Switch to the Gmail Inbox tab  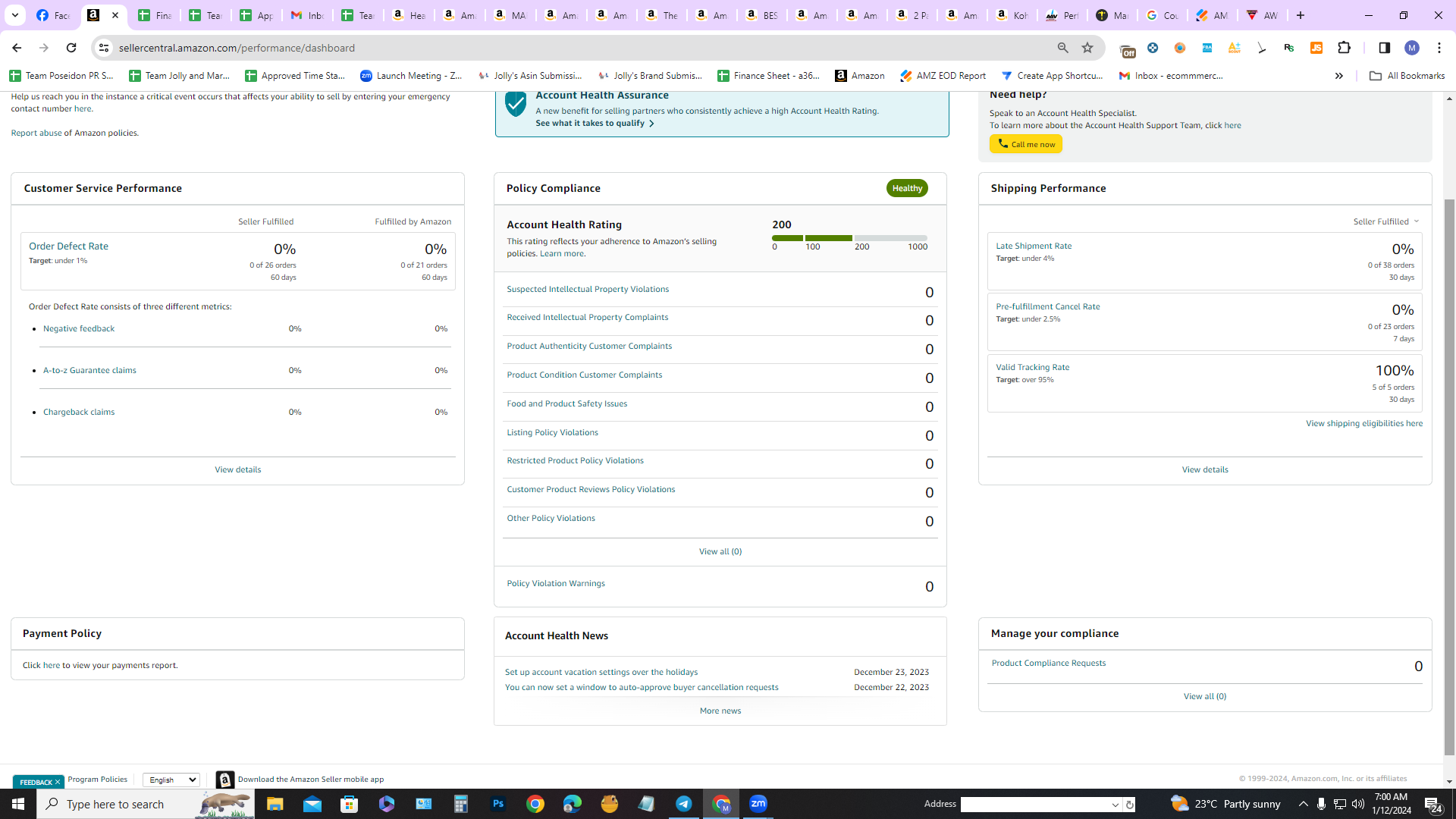[307, 15]
